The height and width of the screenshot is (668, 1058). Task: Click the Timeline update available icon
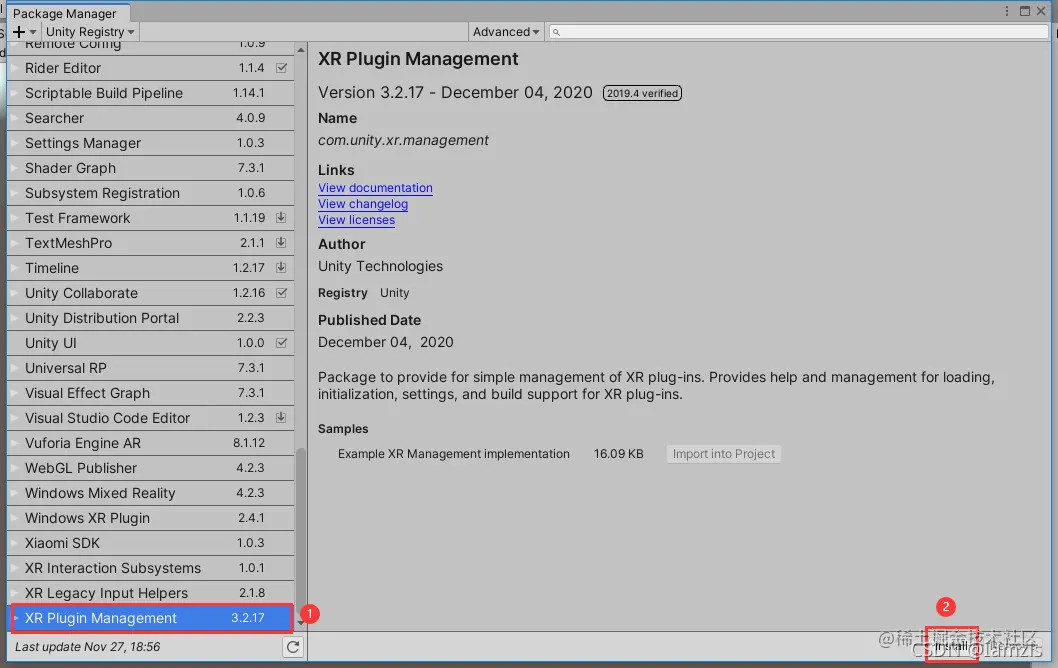[x=281, y=267]
